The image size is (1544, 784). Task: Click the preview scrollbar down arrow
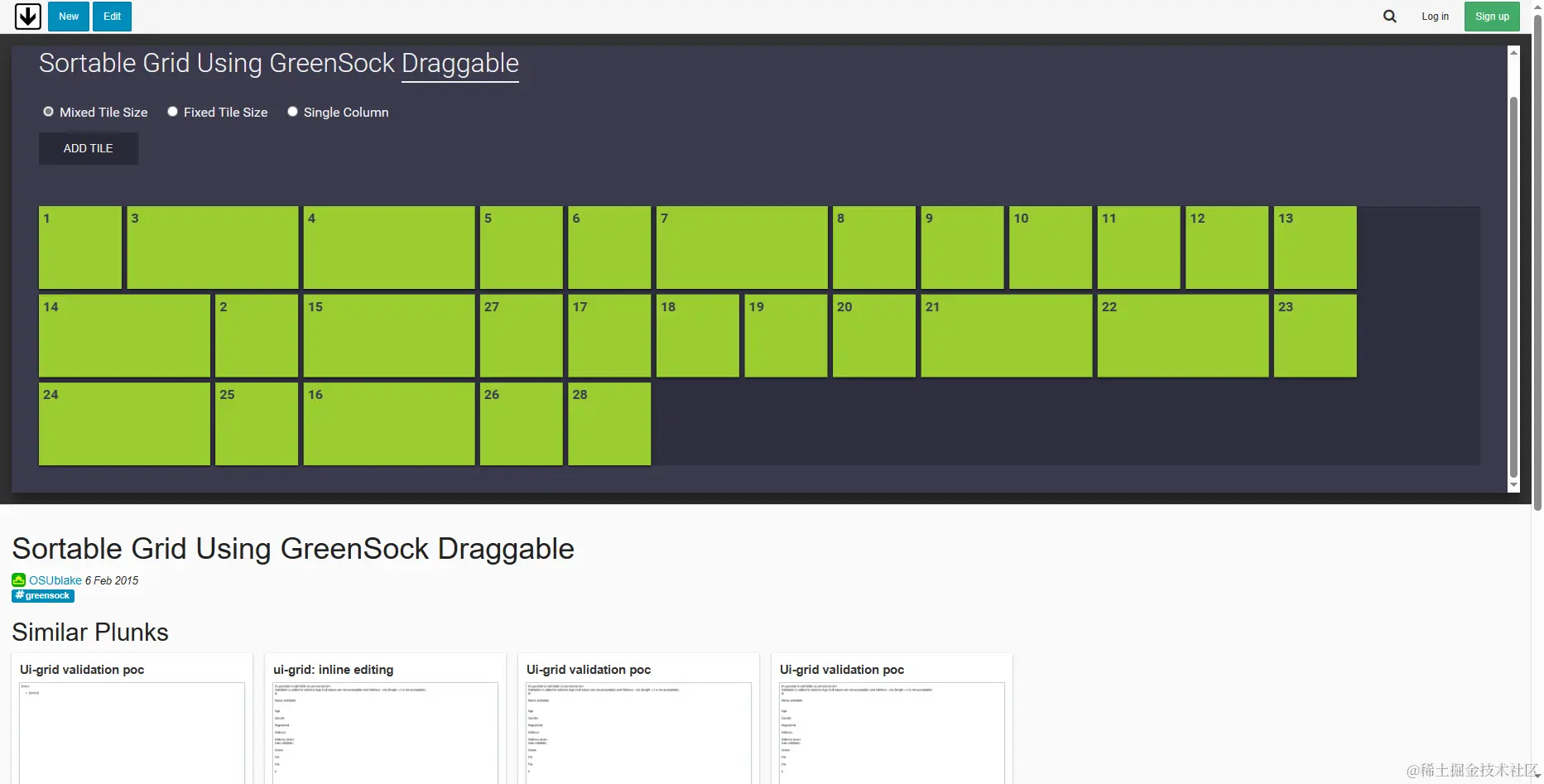pos(1513,485)
